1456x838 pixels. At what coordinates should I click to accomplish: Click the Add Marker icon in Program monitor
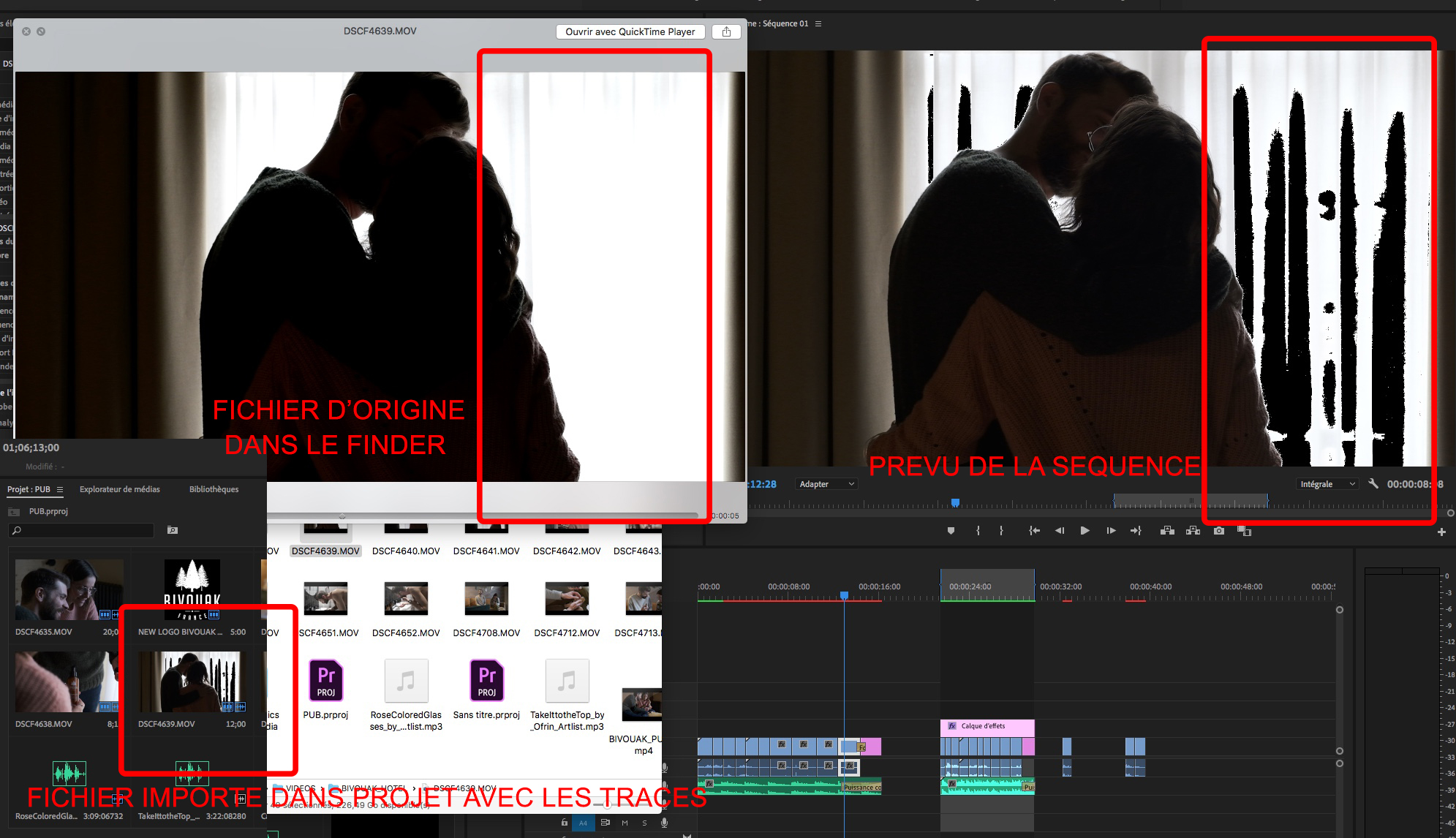point(951,531)
